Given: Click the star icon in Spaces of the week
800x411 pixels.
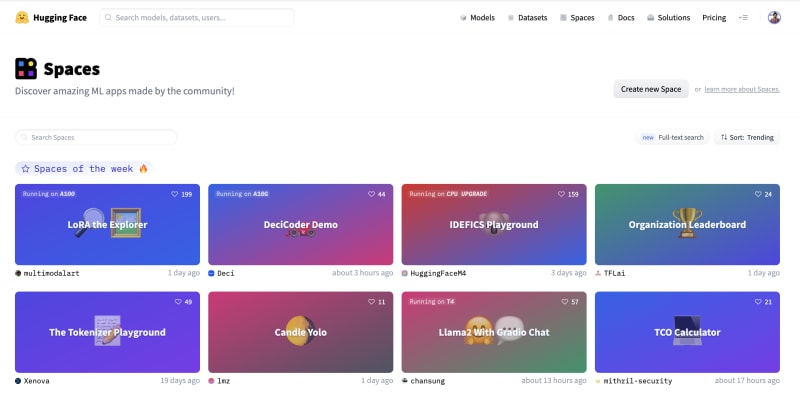Looking at the screenshot, I should (x=26, y=169).
